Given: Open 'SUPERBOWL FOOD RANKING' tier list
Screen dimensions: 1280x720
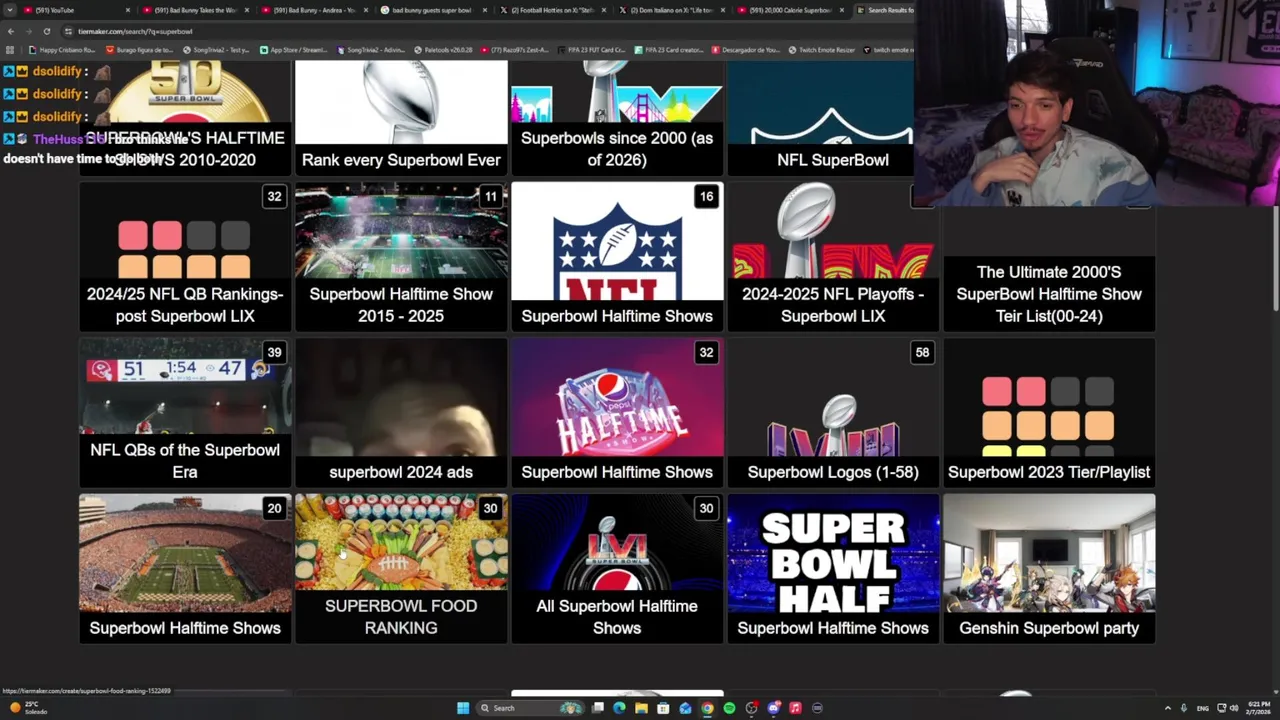Looking at the screenshot, I should click(x=401, y=569).
